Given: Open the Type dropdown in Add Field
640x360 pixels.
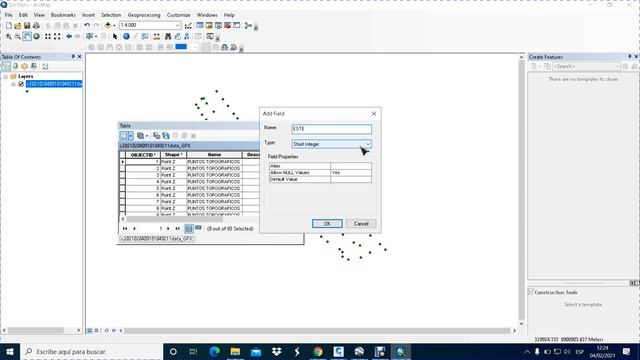Looking at the screenshot, I should tap(367, 144).
